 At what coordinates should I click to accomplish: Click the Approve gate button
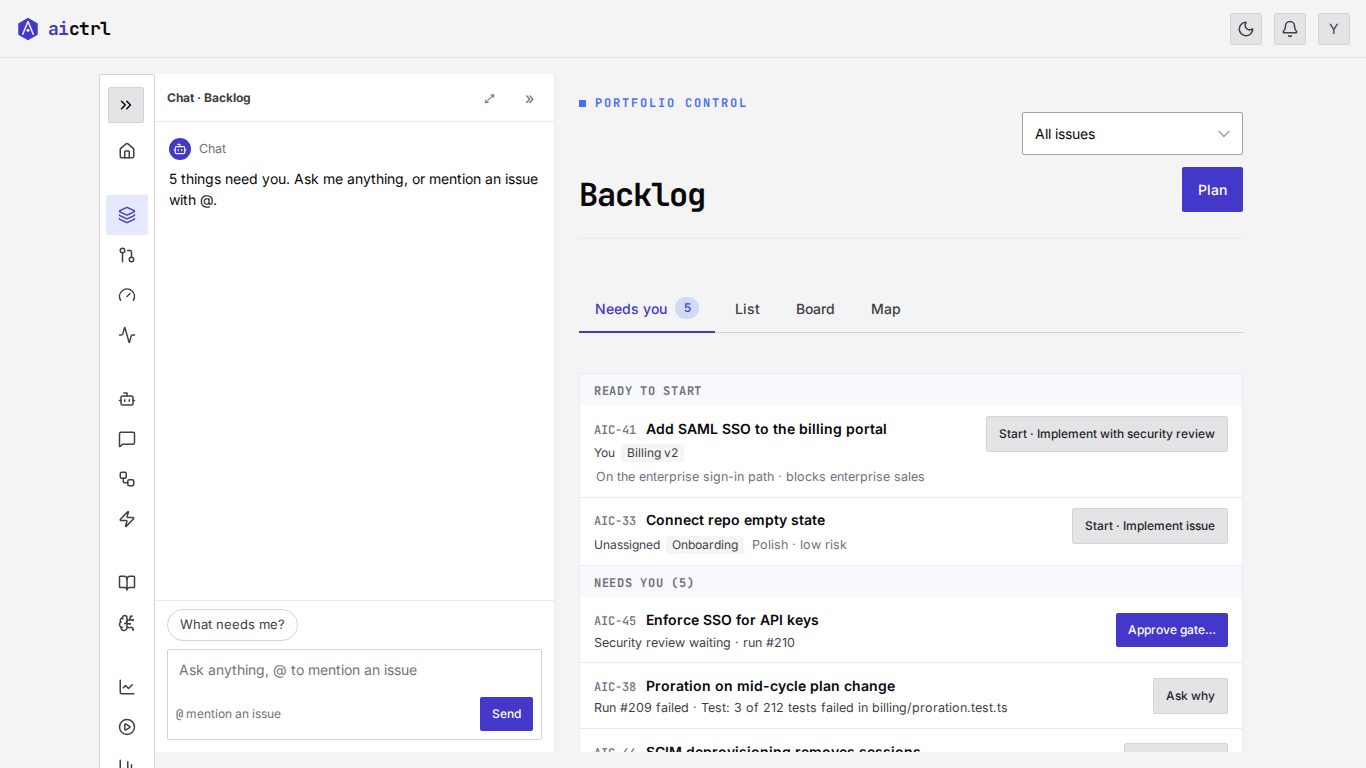click(1172, 630)
